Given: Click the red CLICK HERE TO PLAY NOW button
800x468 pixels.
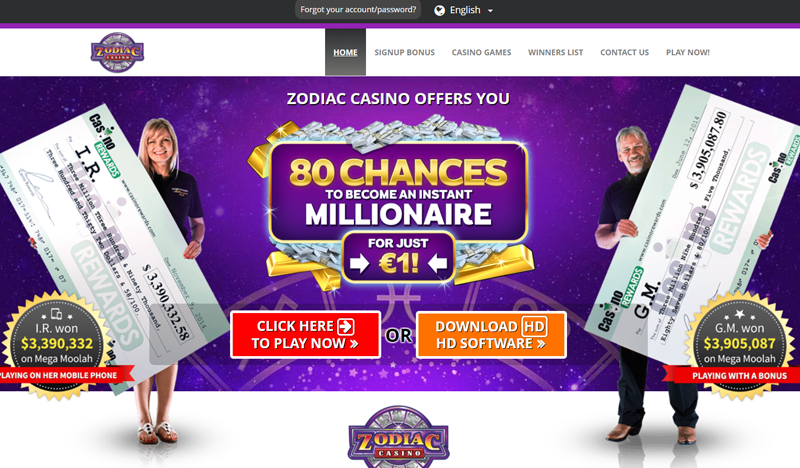Looking at the screenshot, I should [x=306, y=334].
